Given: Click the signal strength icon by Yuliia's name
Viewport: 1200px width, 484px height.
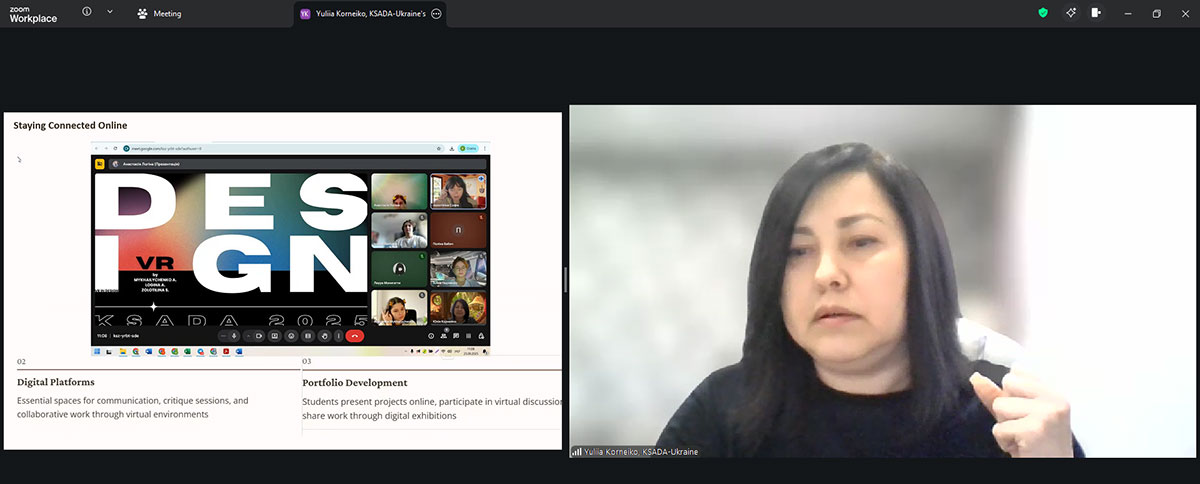Looking at the screenshot, I should 576,452.
